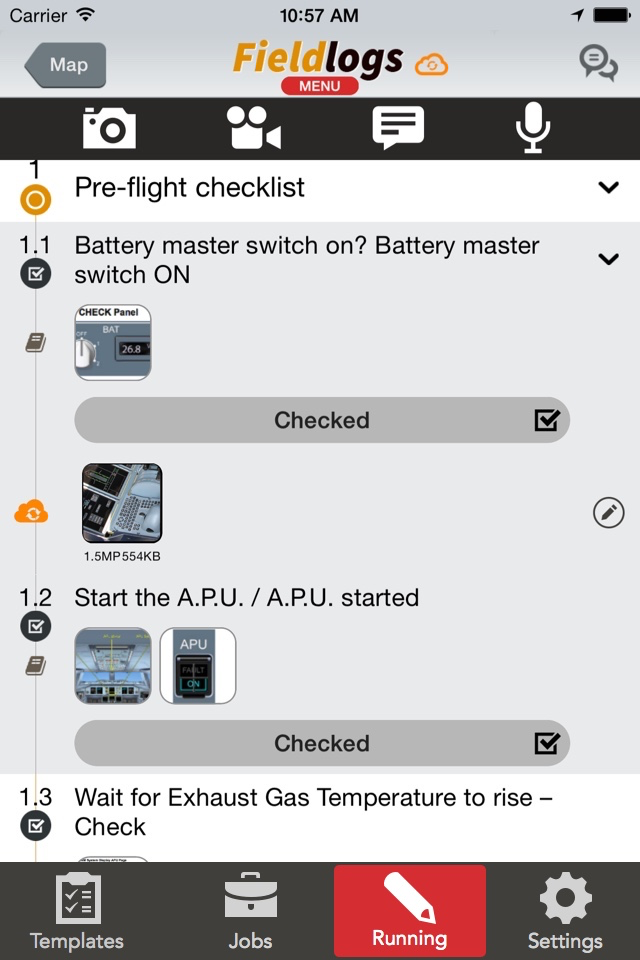Collapse the Pre-flight checklist section chevron
Viewport: 640px width, 960px height.
(x=608, y=187)
